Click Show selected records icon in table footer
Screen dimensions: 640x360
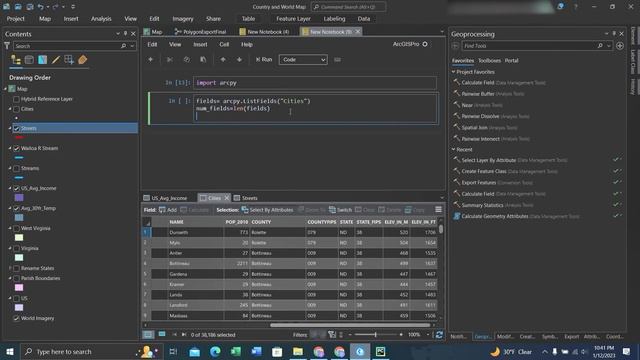(x=162, y=334)
